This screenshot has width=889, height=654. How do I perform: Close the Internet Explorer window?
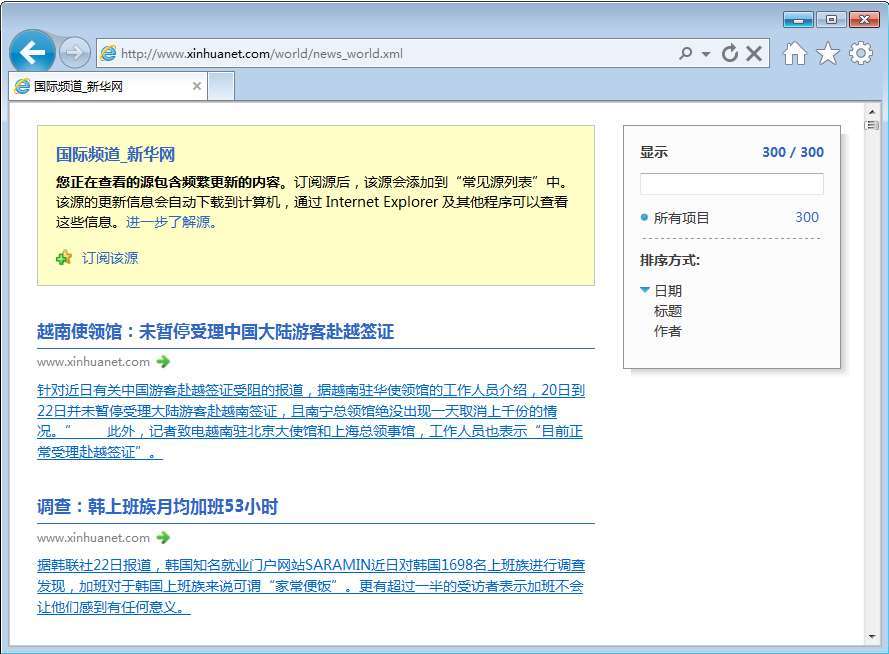pos(864,20)
